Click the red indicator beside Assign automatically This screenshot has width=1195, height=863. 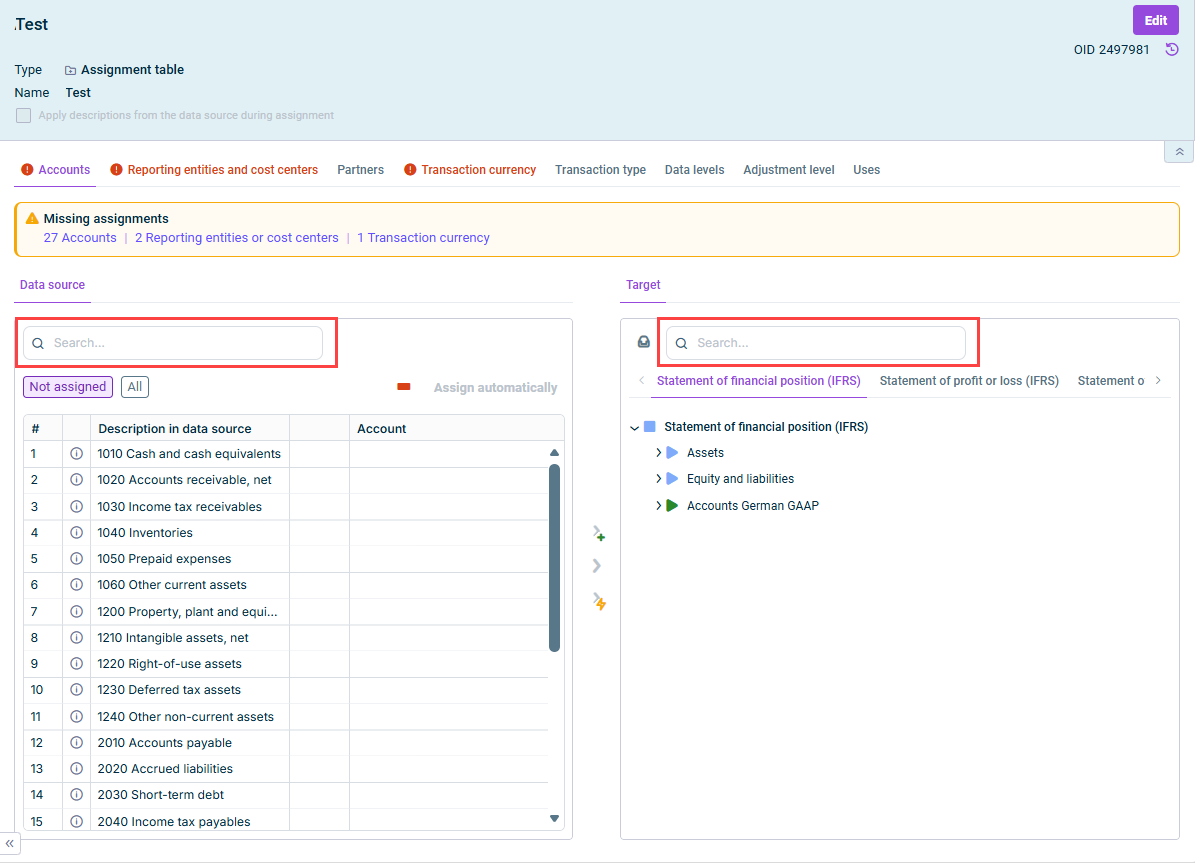(x=404, y=387)
